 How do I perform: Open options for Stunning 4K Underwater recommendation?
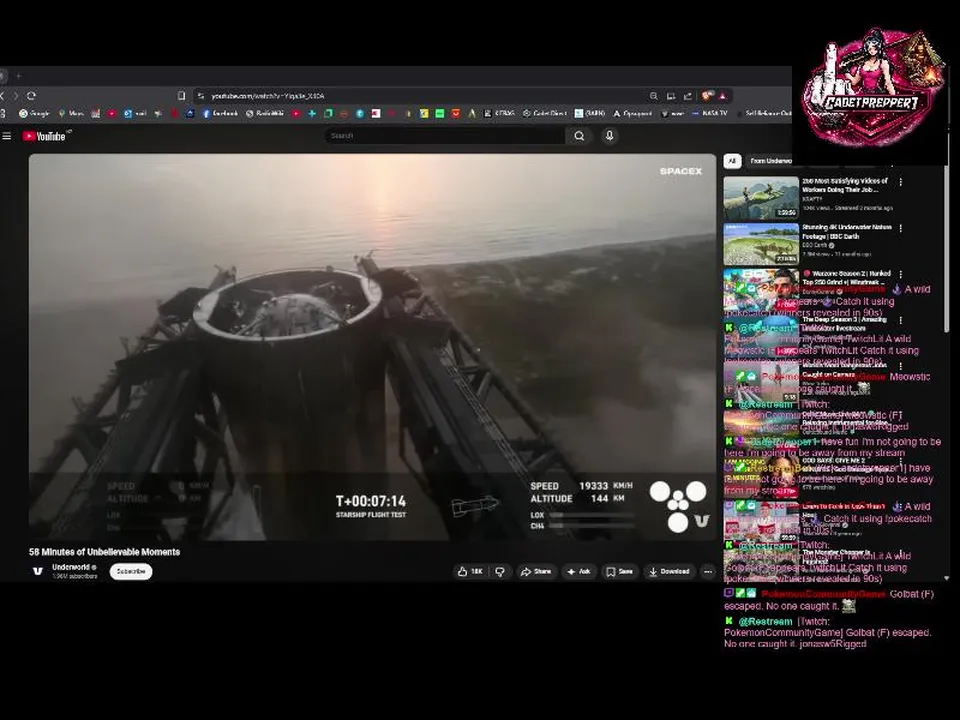pyautogui.click(x=901, y=228)
